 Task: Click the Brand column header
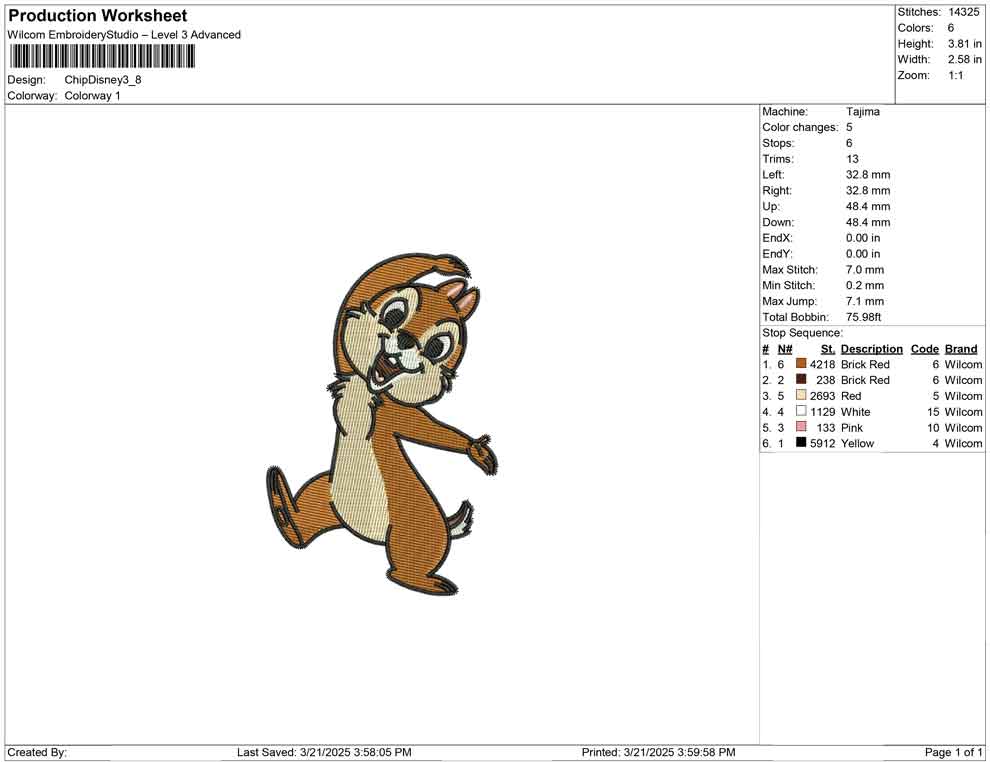(961, 348)
